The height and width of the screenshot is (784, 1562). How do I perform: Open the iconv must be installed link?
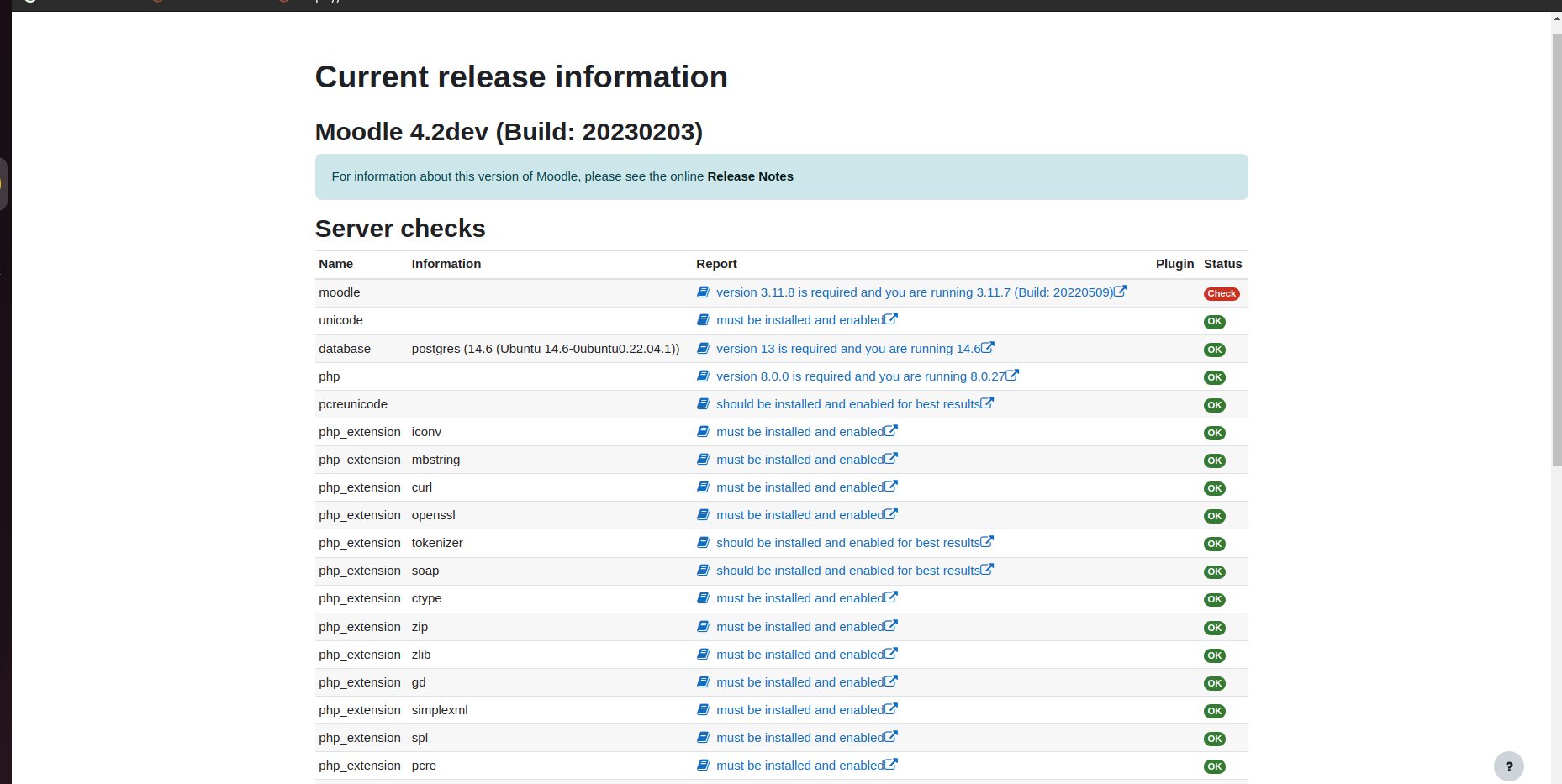[x=800, y=432]
